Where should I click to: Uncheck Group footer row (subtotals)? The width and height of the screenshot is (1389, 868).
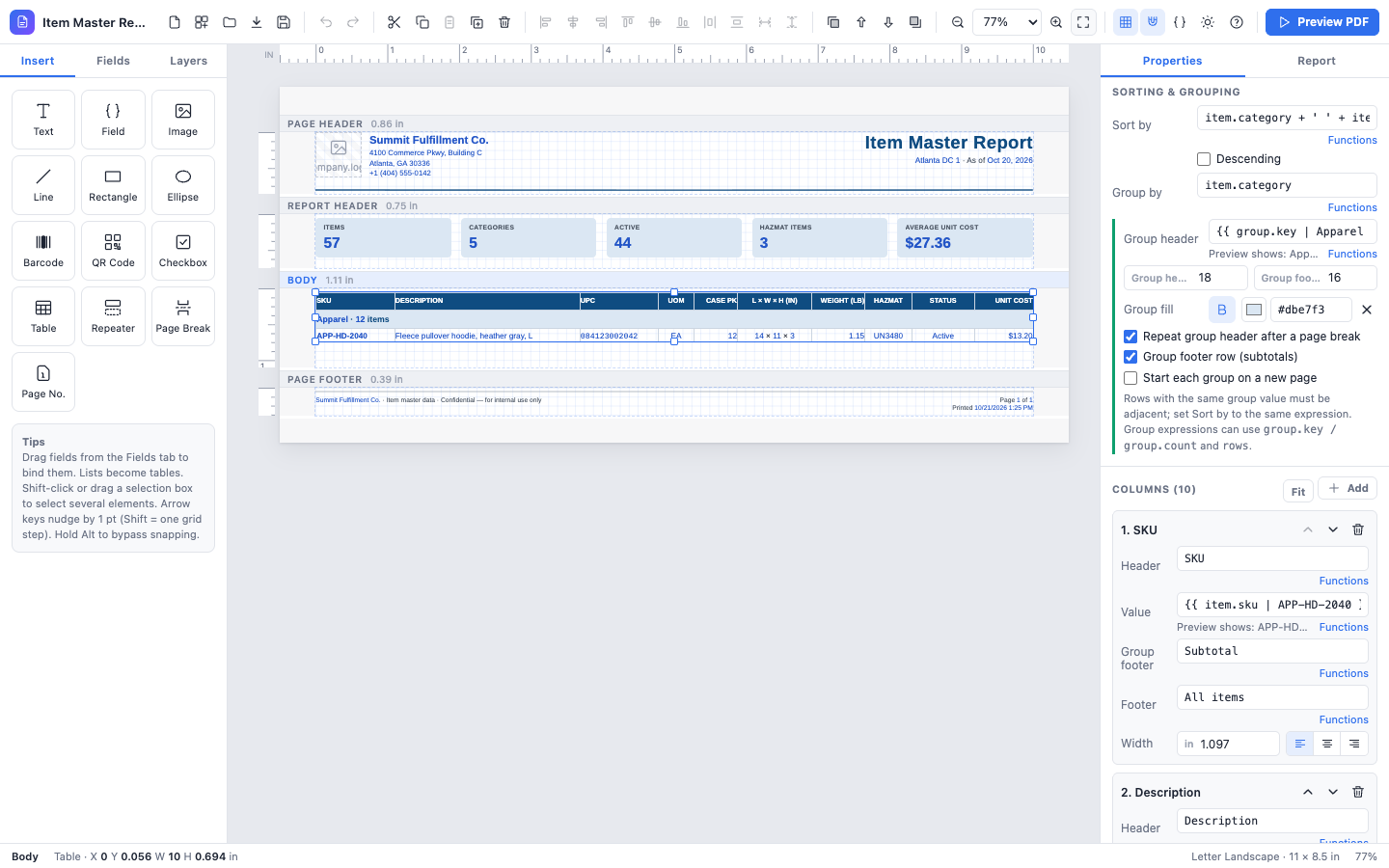1130,357
